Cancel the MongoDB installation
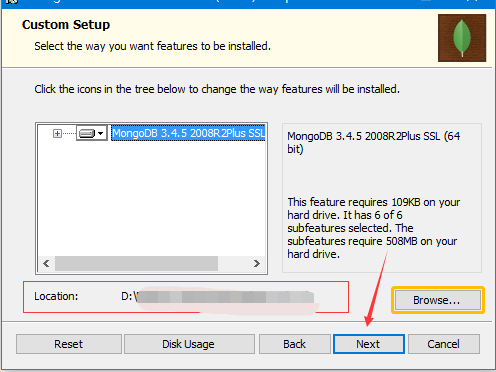496x372 pixels. [444, 344]
